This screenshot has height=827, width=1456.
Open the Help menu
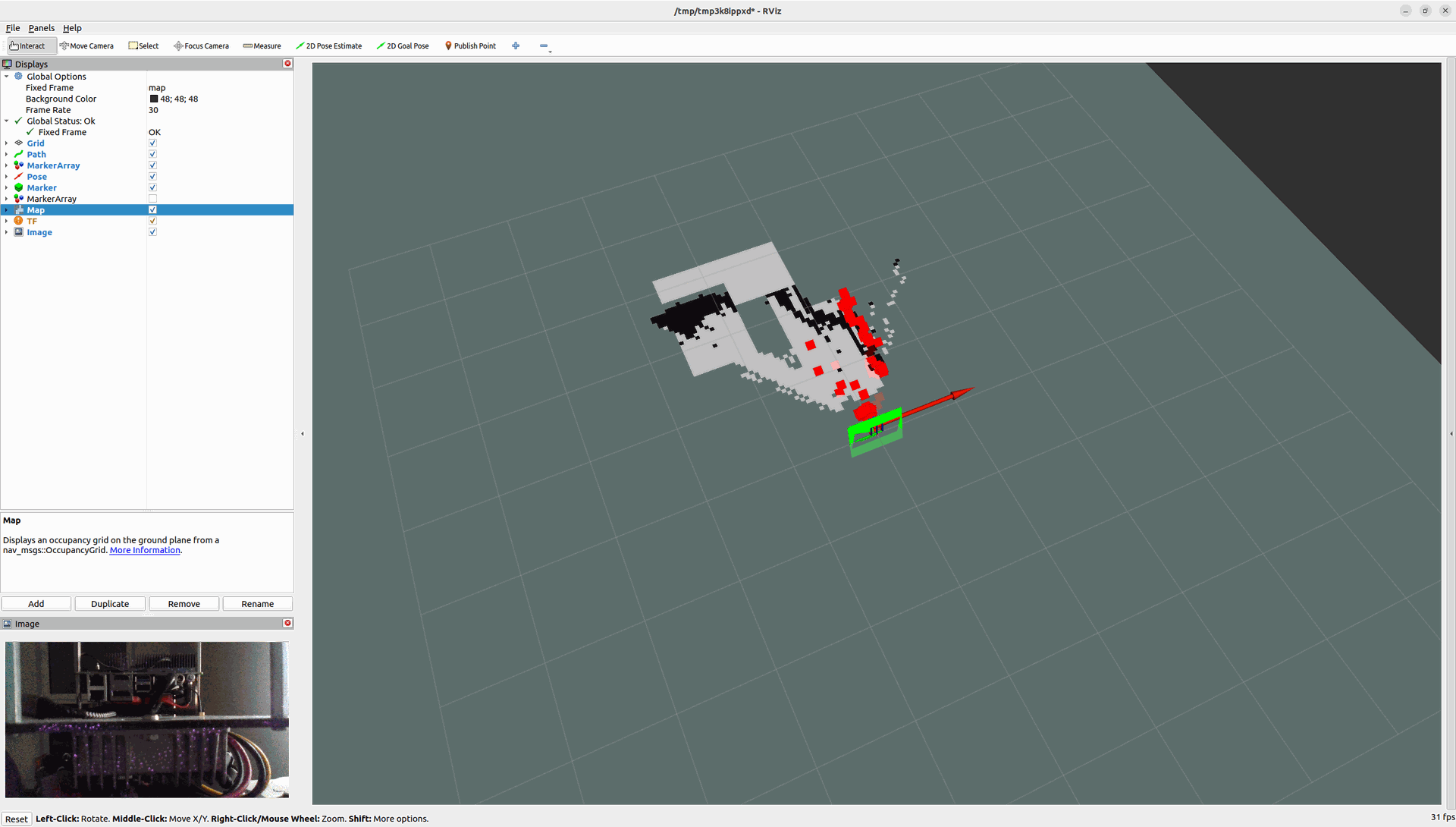click(x=72, y=28)
